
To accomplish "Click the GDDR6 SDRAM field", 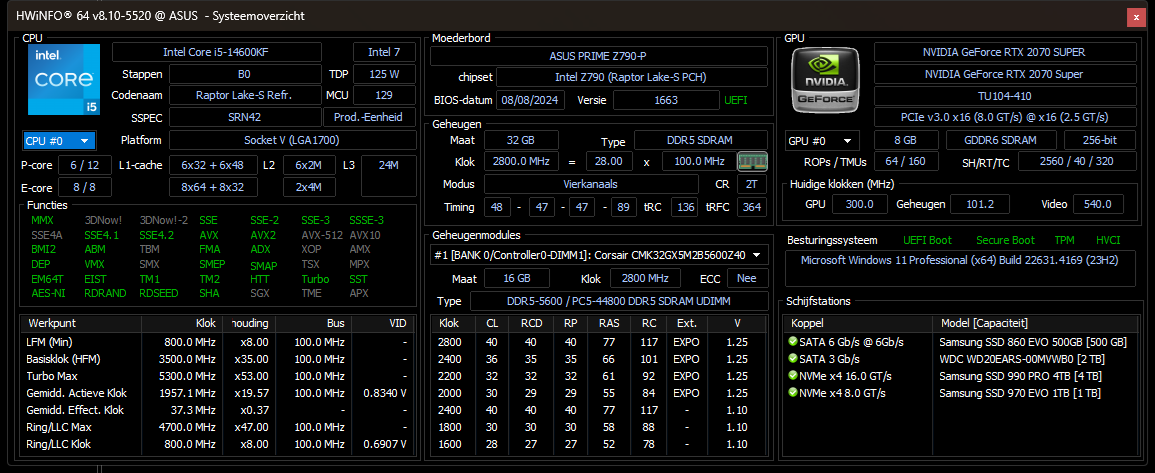I will tap(1000, 140).
